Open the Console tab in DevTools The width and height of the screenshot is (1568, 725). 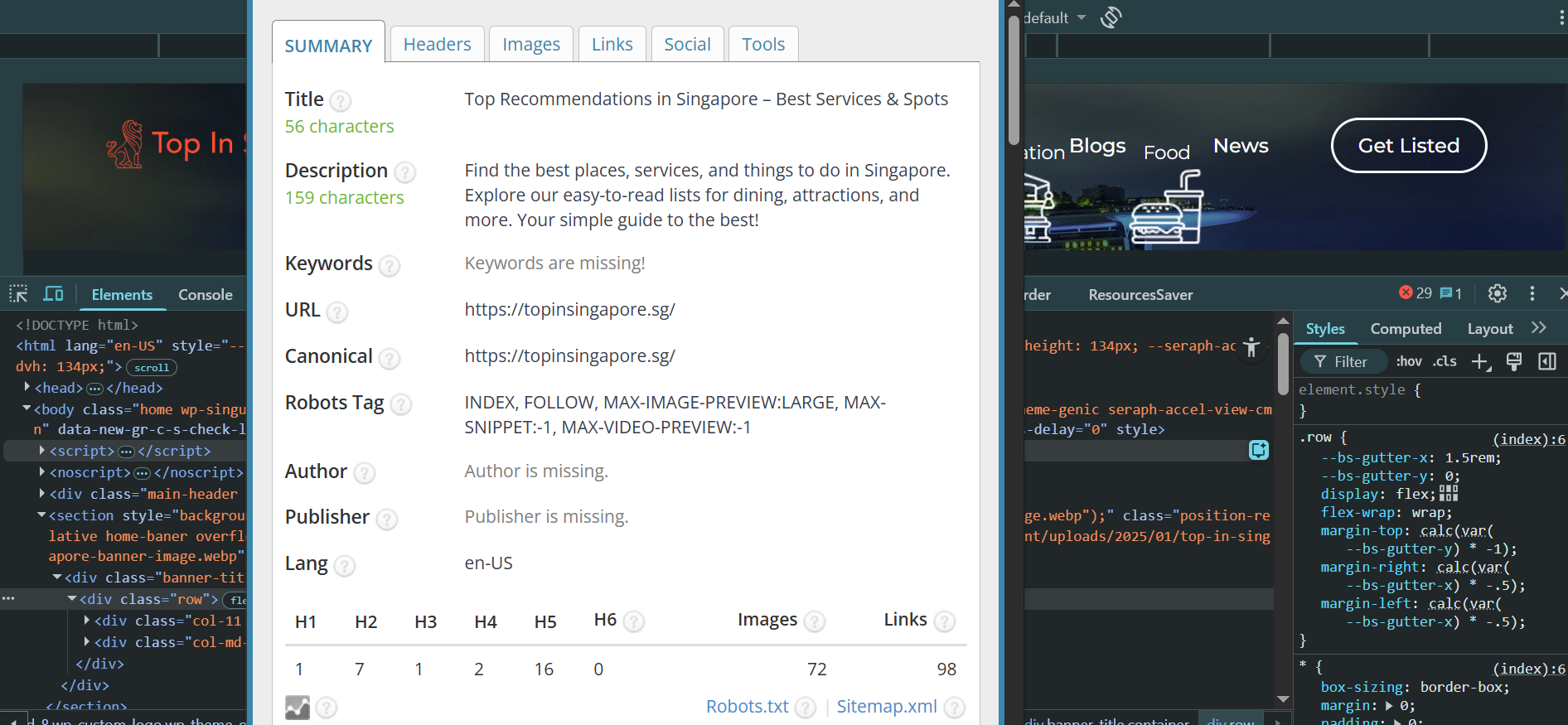(x=205, y=295)
